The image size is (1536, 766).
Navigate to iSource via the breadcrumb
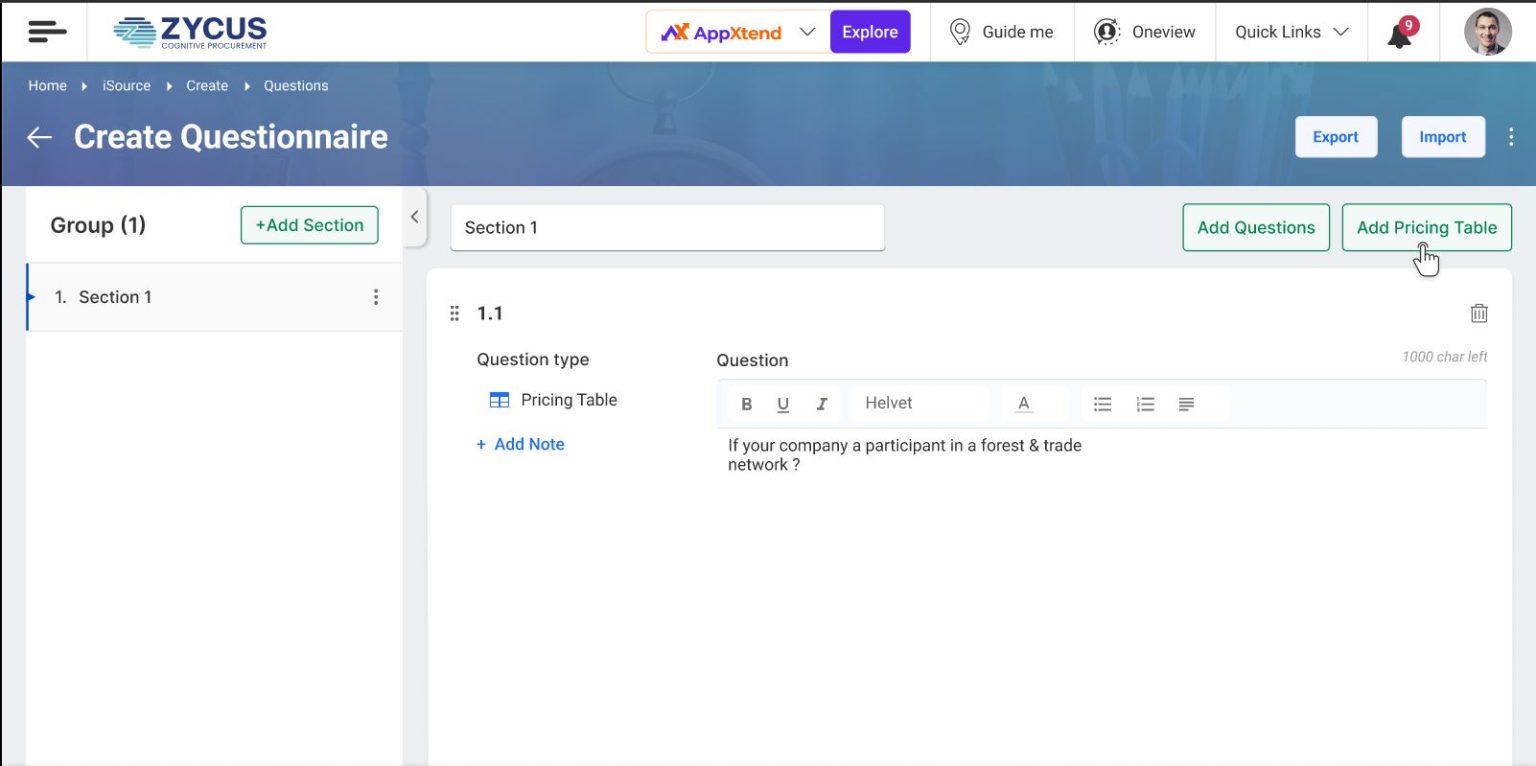125,85
